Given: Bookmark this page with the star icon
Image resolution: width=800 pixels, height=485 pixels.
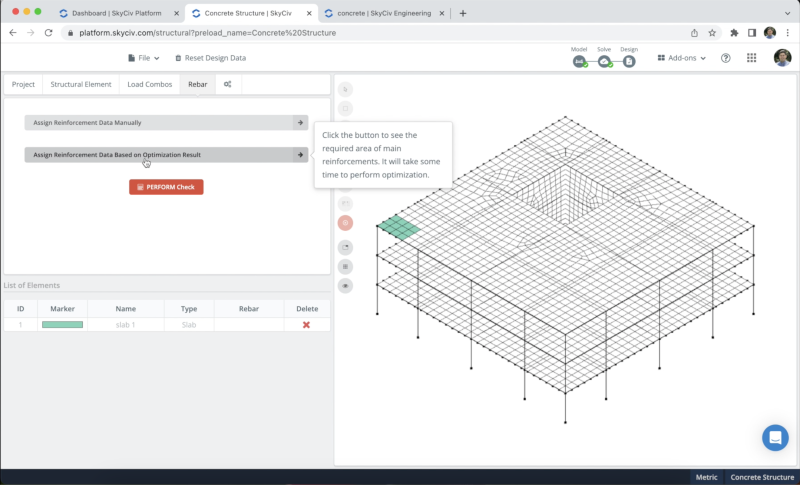Looking at the screenshot, I should pos(712,33).
